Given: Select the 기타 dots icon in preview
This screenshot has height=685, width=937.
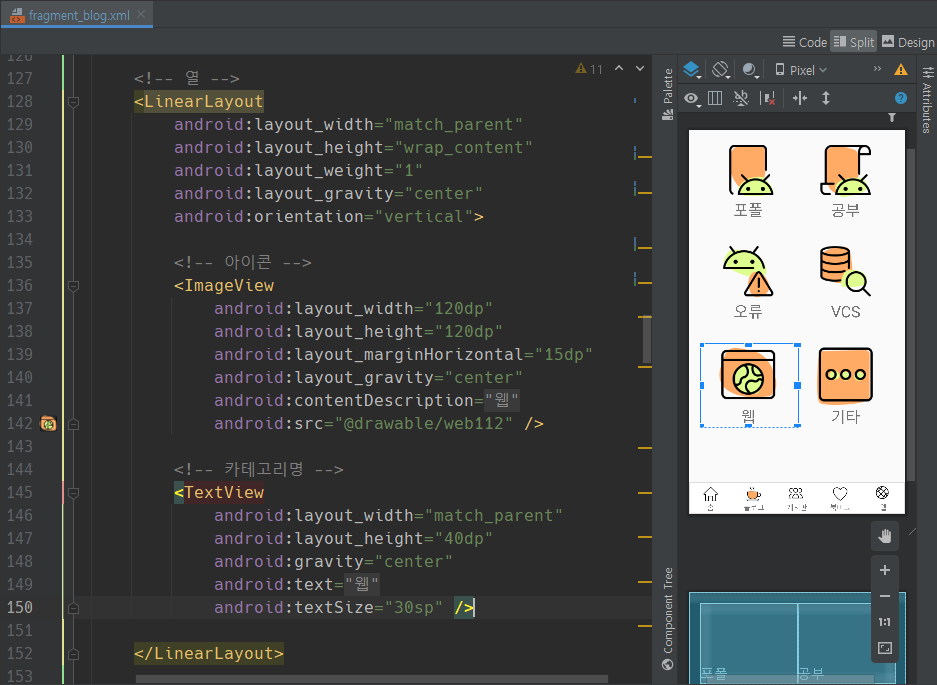Looking at the screenshot, I should pos(845,374).
